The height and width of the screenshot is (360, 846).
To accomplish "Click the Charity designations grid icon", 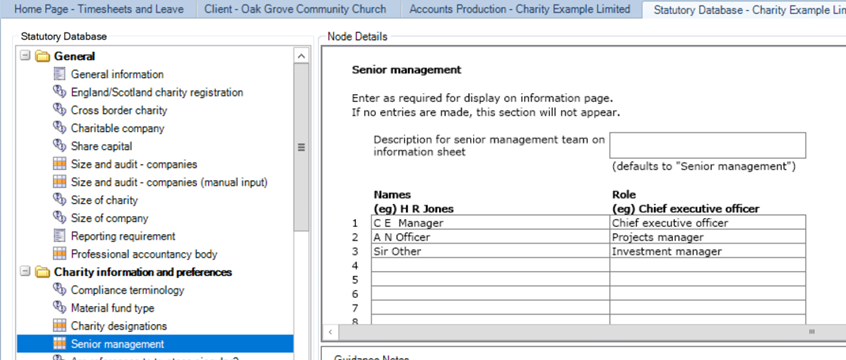I will tap(60, 325).
